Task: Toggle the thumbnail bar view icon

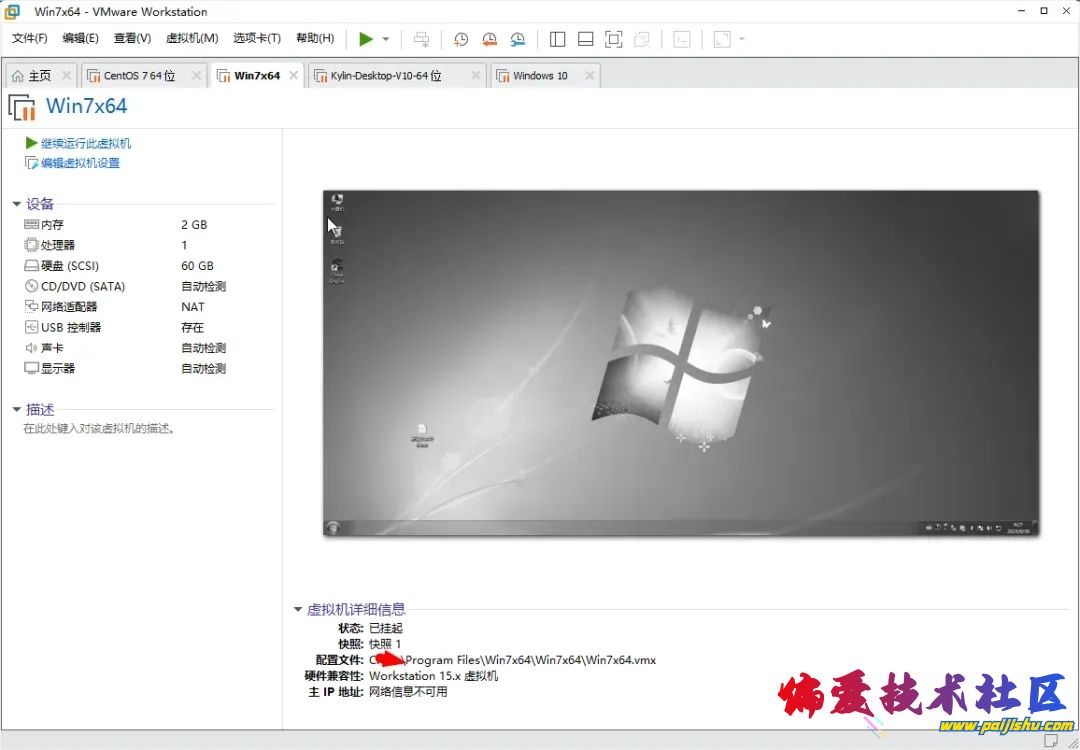Action: 586,39
